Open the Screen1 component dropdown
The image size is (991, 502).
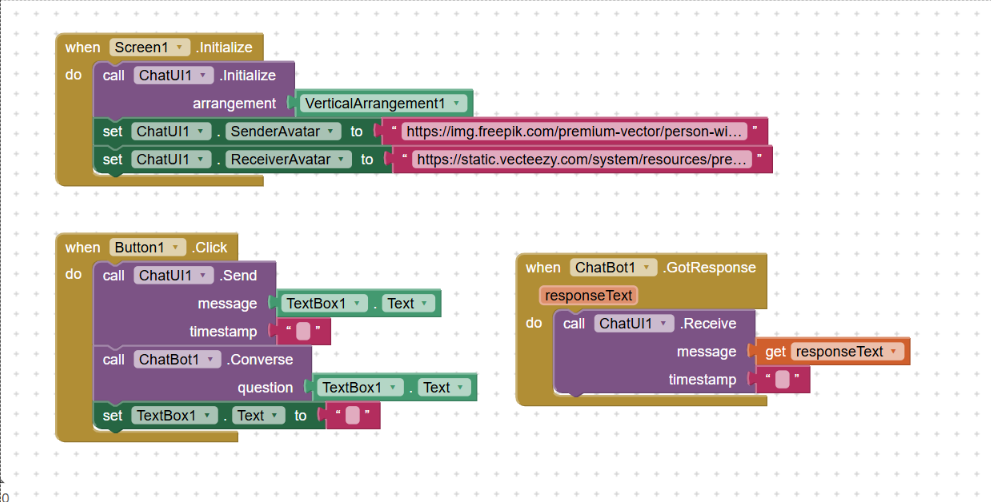point(179,47)
